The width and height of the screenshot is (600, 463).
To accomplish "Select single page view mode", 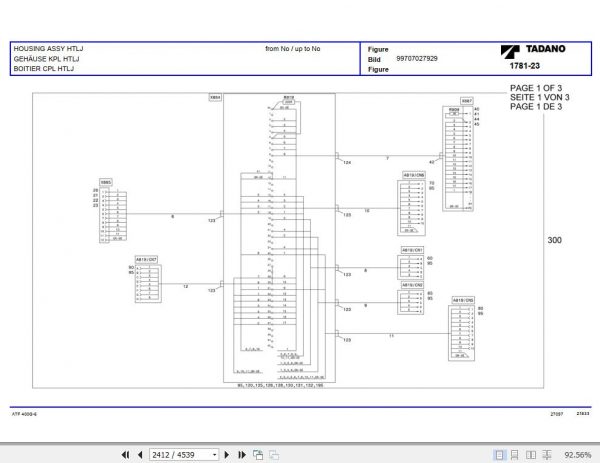I will (499, 455).
